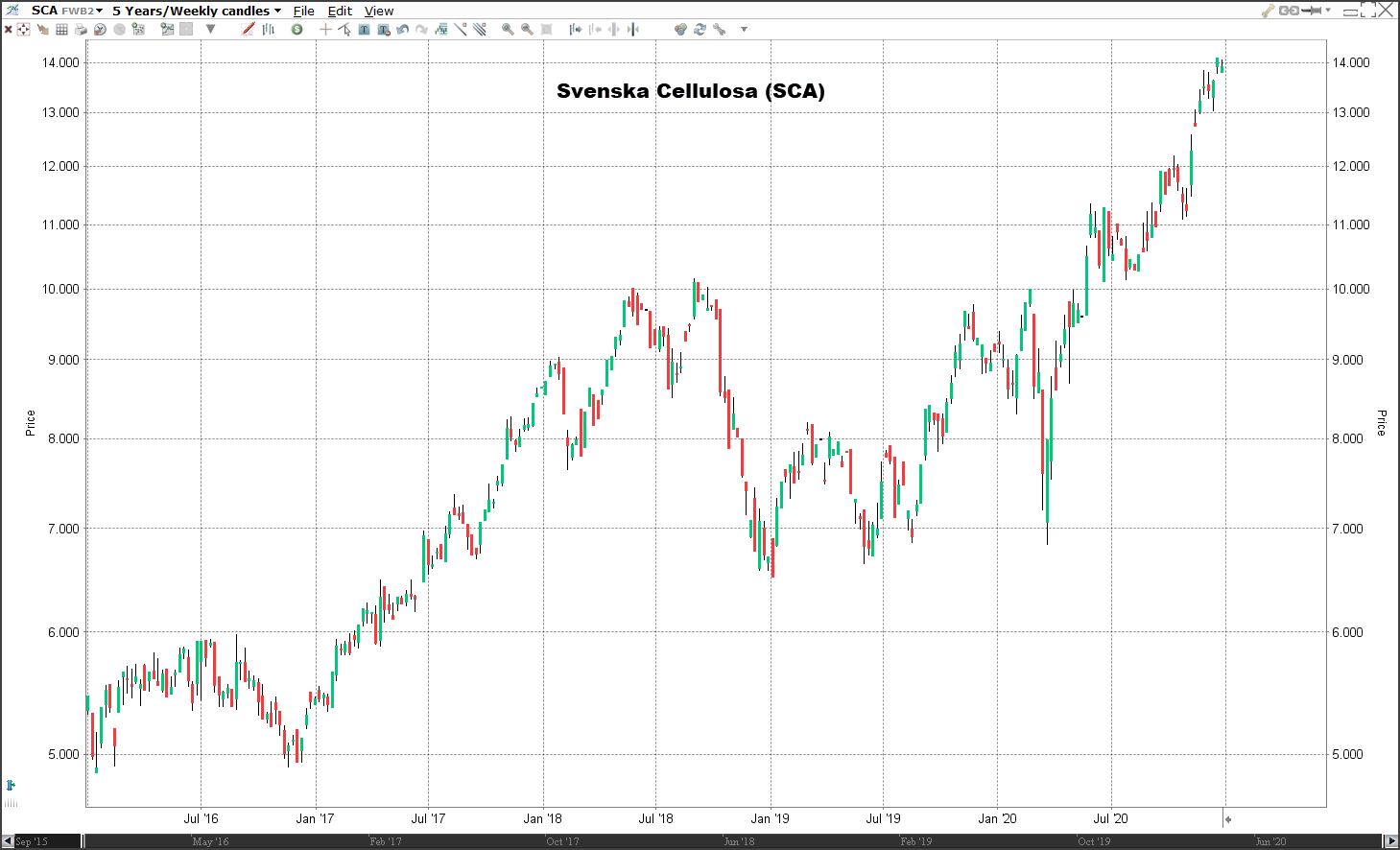The width and height of the screenshot is (1400, 850).
Task: Click the undo arrow icon
Action: coord(402,30)
